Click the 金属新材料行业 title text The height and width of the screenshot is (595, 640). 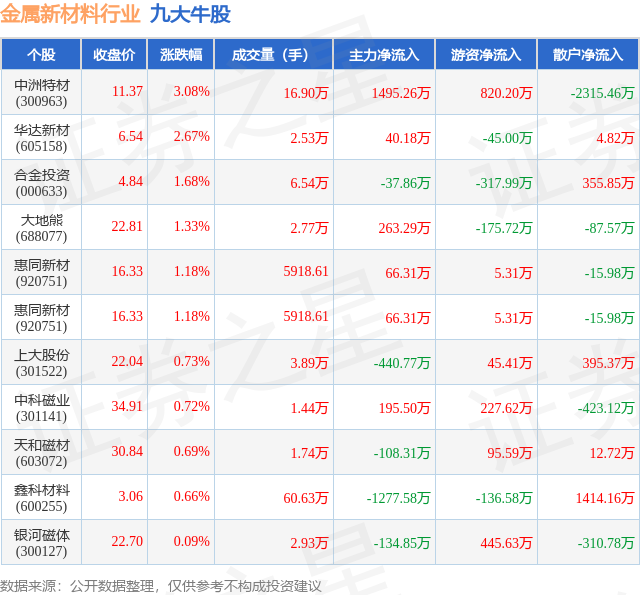[x=70, y=14]
